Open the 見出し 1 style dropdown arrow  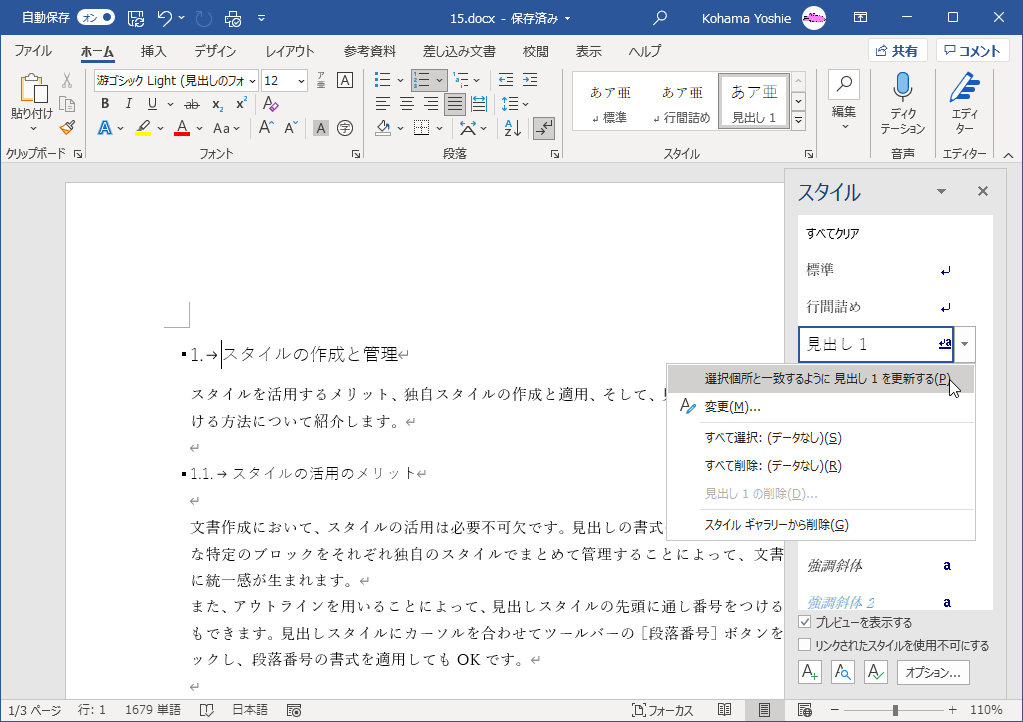click(x=964, y=344)
